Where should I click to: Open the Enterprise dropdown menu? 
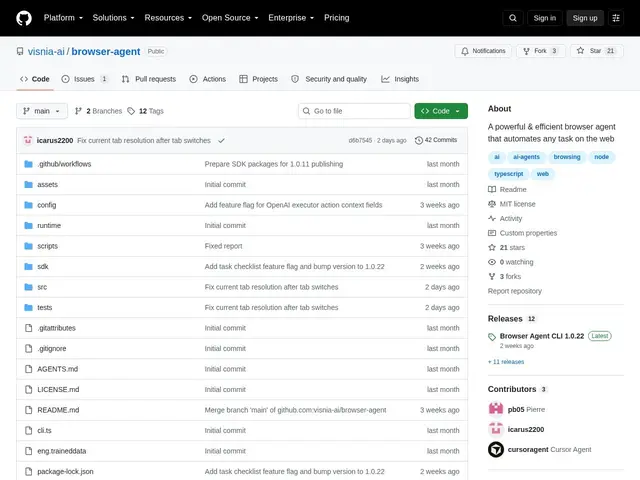click(x=291, y=18)
